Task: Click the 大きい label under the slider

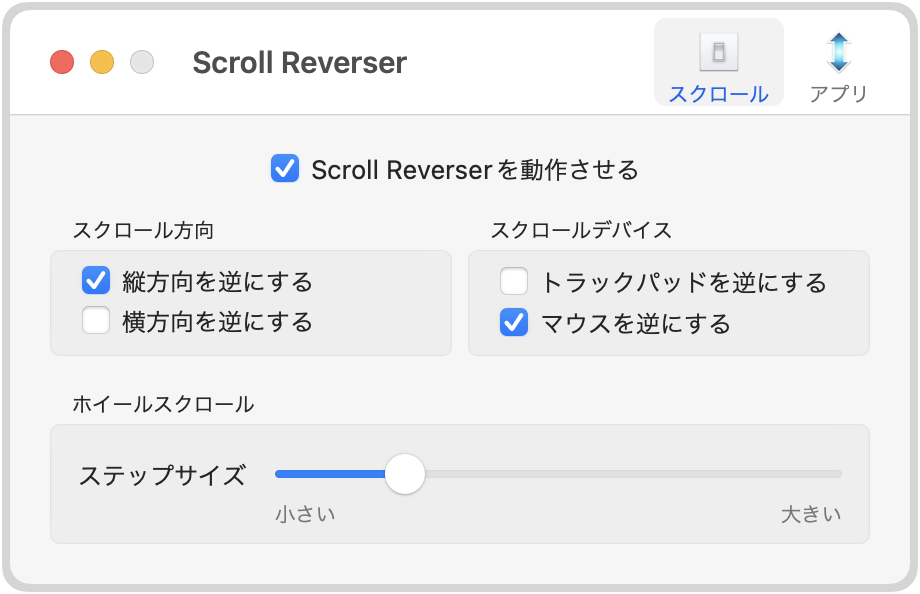Action: point(811,514)
